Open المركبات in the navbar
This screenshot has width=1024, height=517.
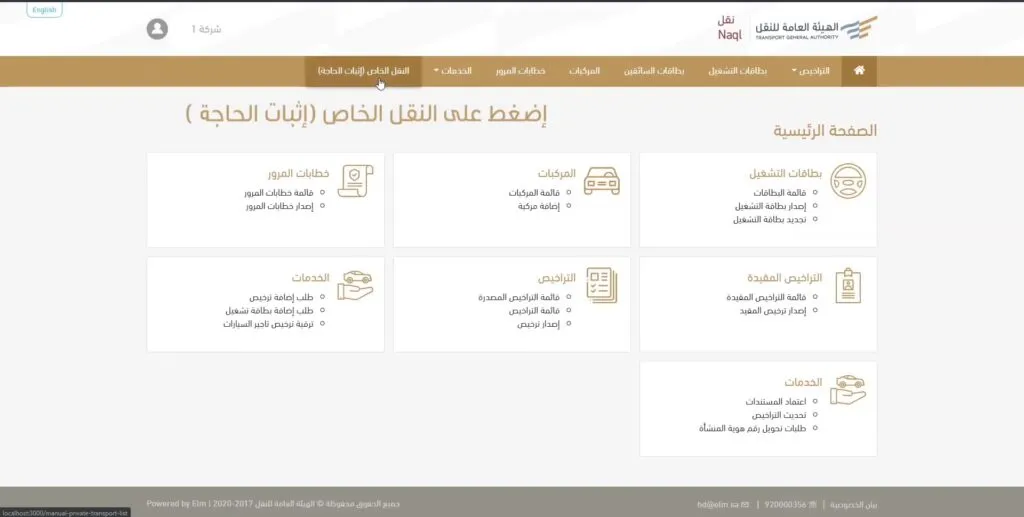(x=584, y=70)
